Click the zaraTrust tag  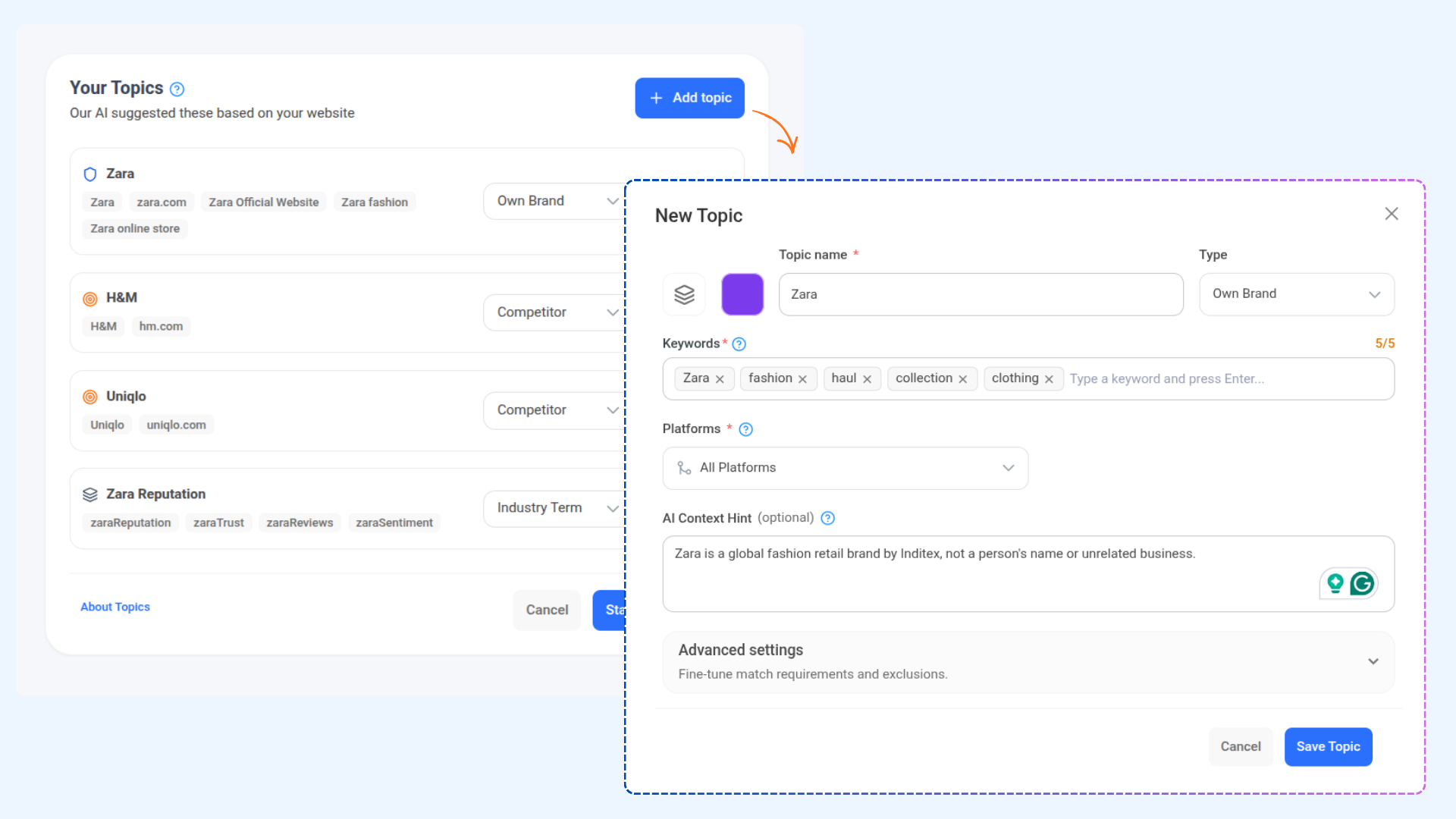(218, 522)
